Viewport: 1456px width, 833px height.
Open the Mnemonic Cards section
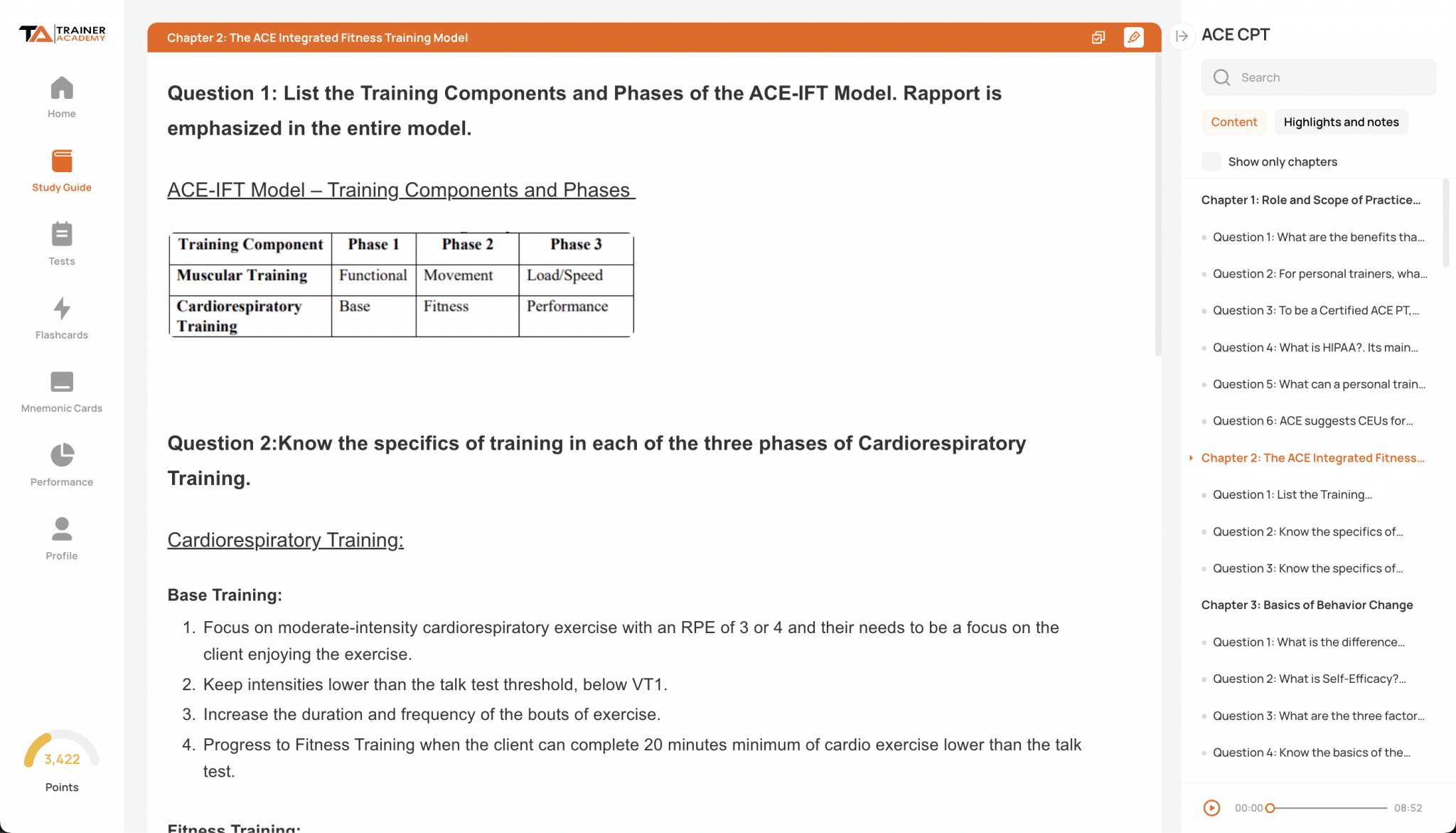point(61,391)
